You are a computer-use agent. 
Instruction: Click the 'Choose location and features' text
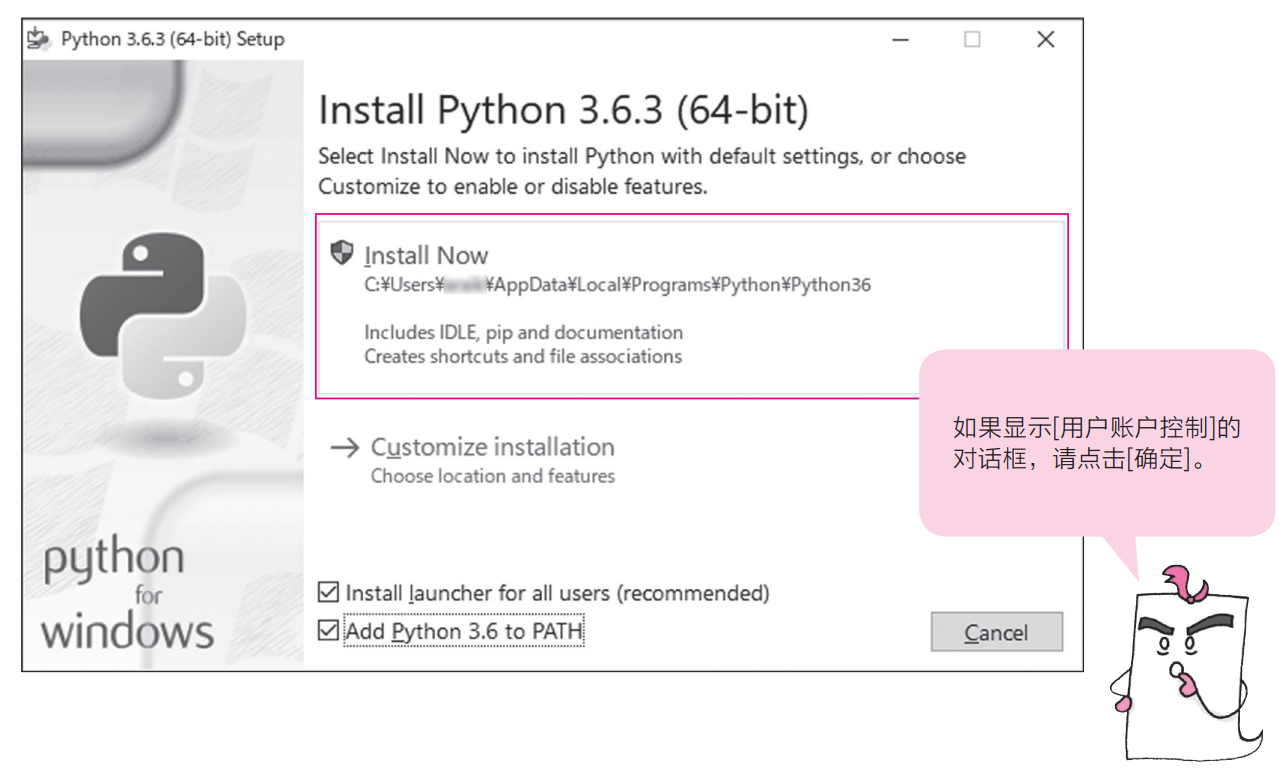coord(493,476)
